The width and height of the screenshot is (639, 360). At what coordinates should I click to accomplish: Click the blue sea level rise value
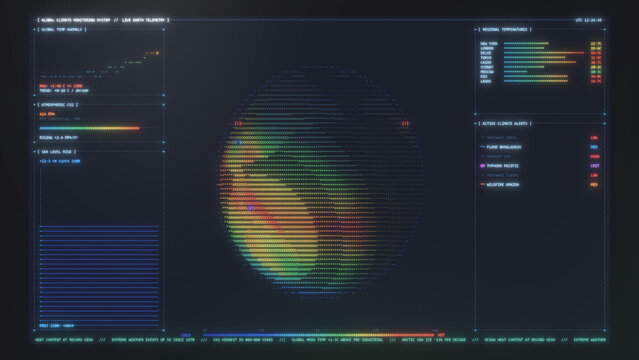pyautogui.click(x=59, y=161)
